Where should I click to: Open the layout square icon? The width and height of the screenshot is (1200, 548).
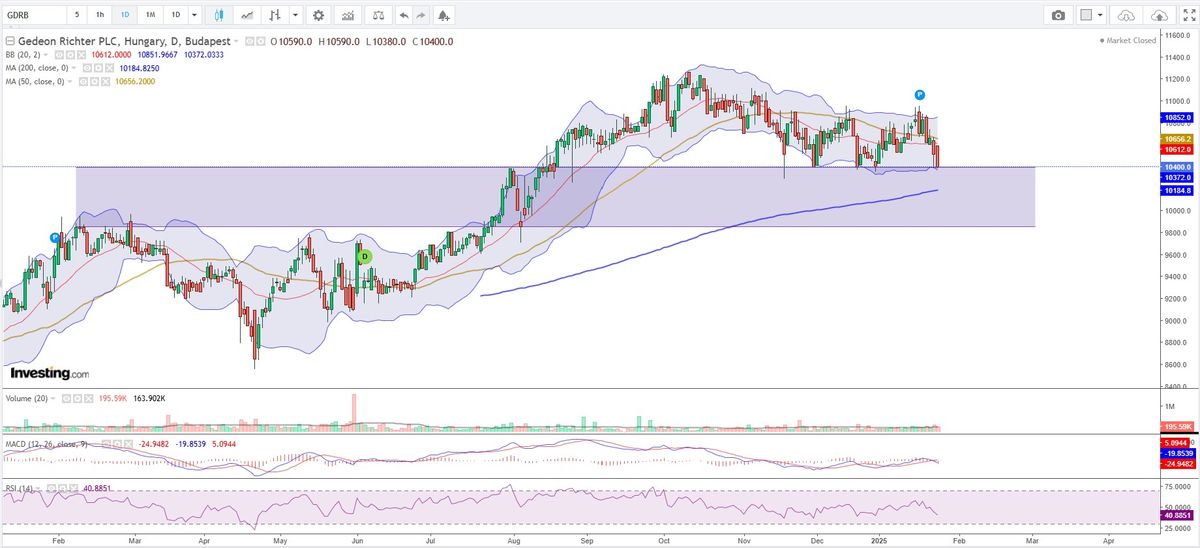pos(1086,15)
